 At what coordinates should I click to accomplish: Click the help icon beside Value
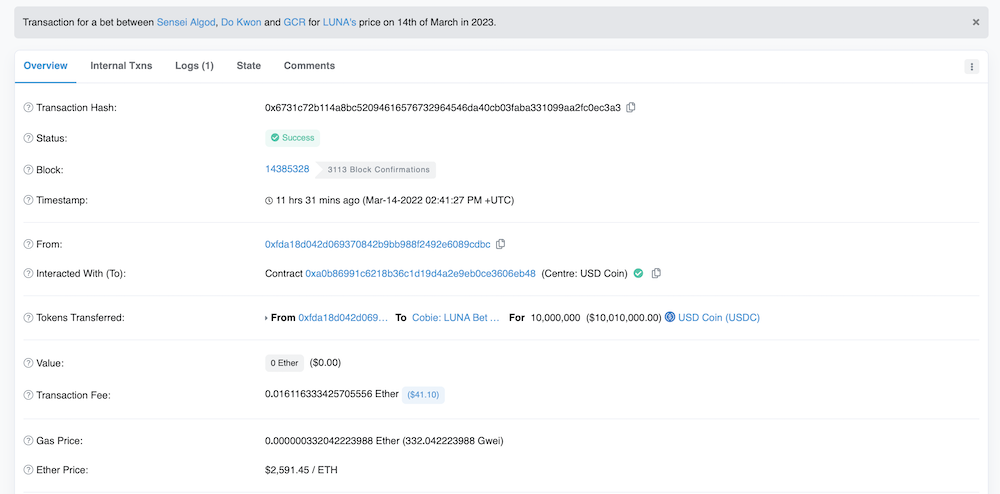(28, 363)
